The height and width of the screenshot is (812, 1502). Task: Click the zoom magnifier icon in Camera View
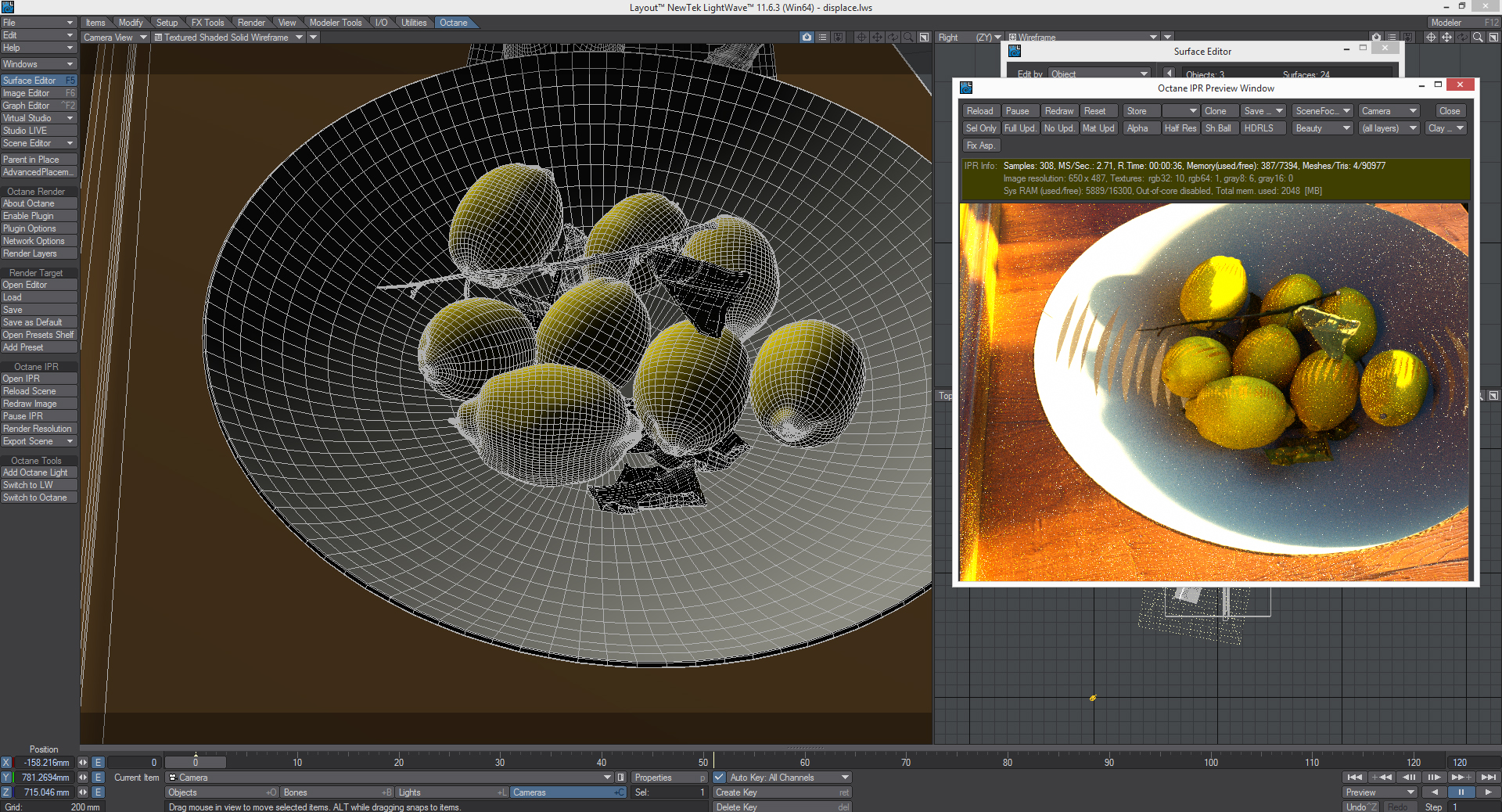click(908, 38)
